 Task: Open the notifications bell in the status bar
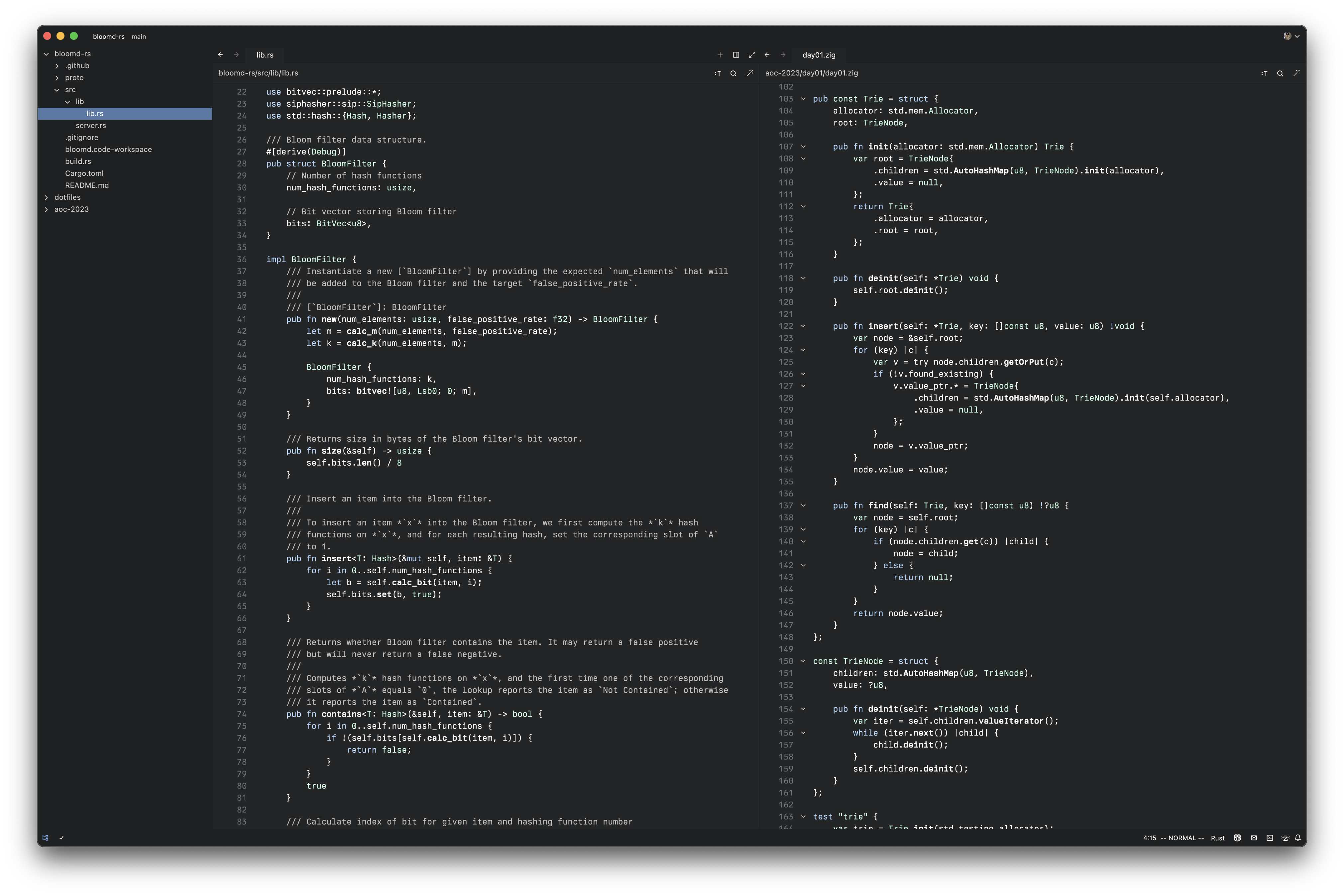1298,838
